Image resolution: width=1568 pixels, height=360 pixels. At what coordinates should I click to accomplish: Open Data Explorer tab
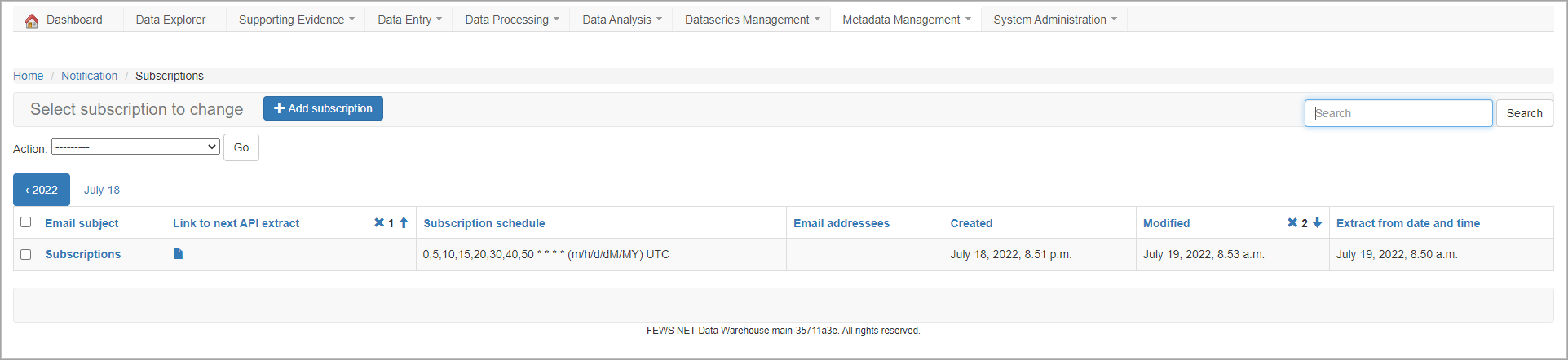pos(170,20)
